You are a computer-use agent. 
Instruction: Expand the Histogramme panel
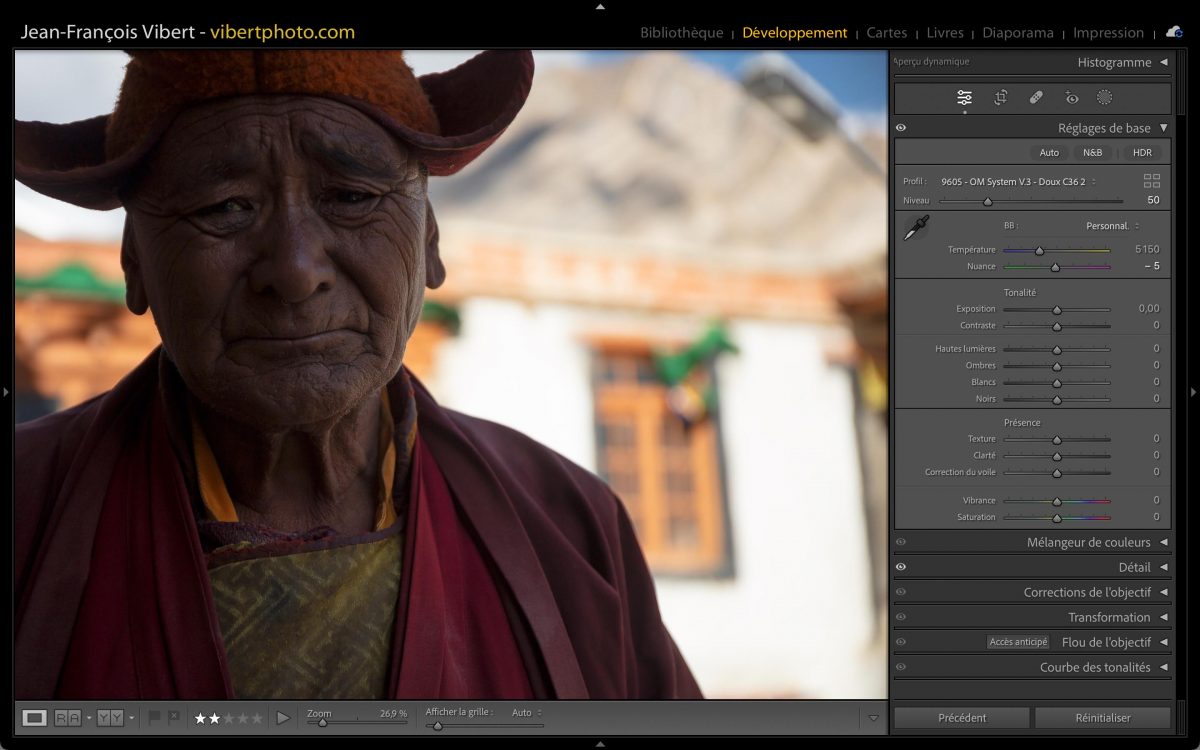(1163, 62)
